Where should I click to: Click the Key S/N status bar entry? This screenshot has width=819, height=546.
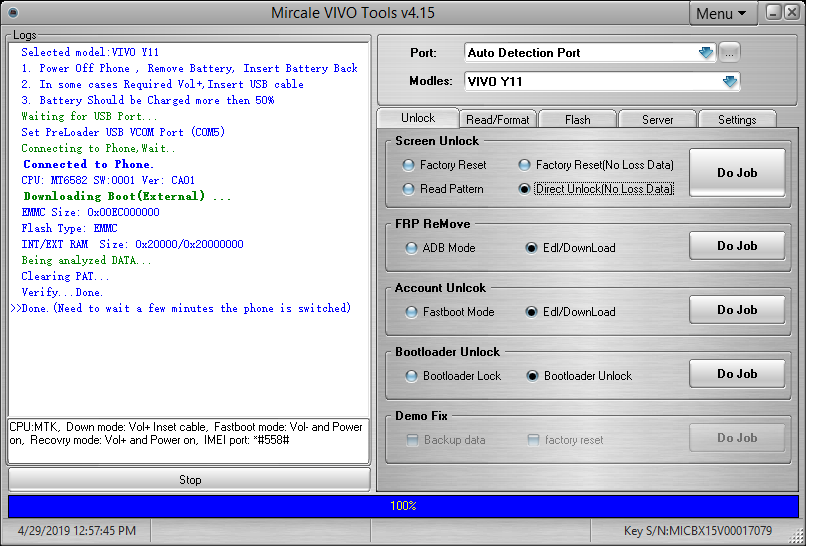697,531
